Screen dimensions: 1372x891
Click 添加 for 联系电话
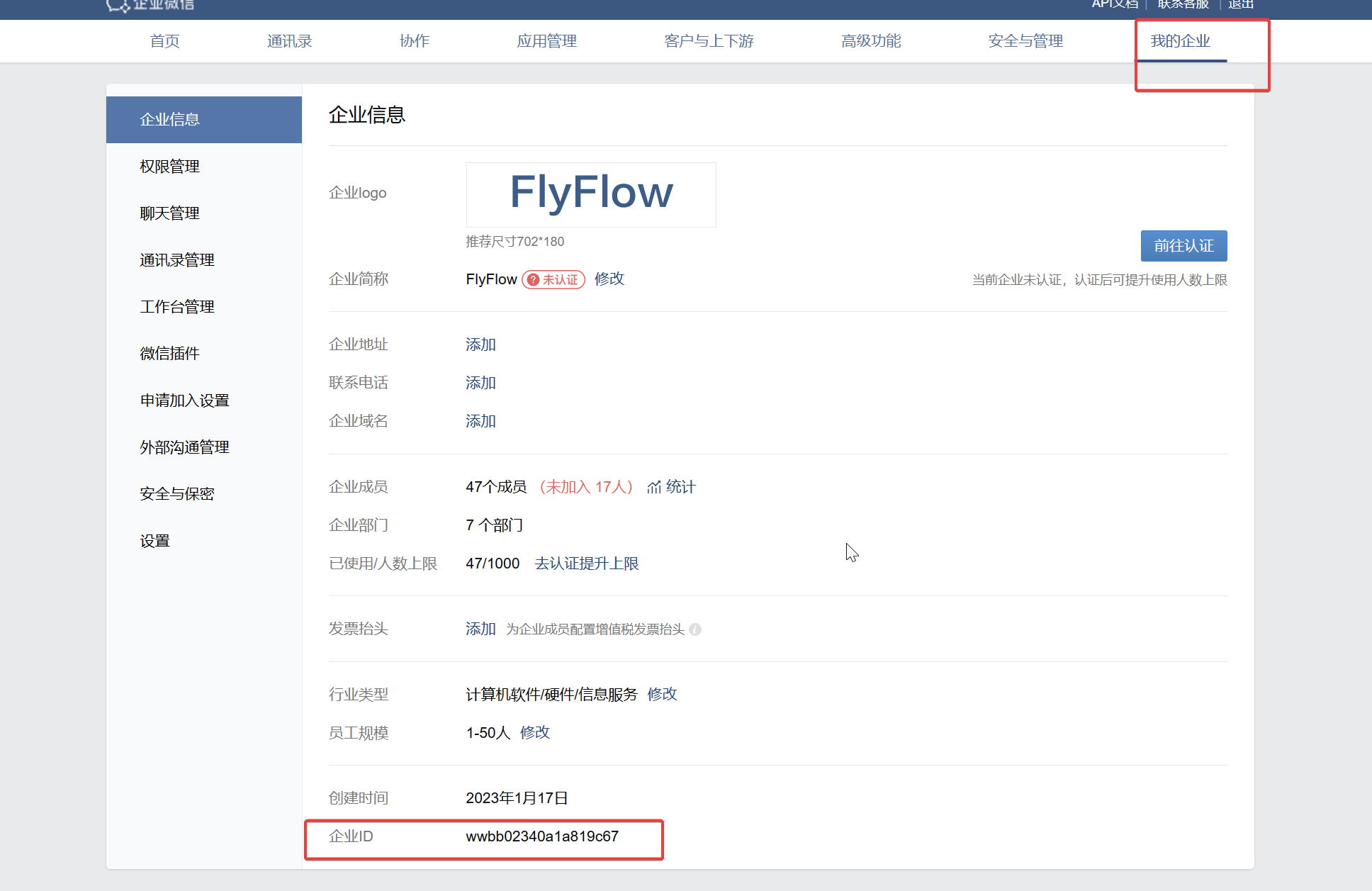pos(480,383)
